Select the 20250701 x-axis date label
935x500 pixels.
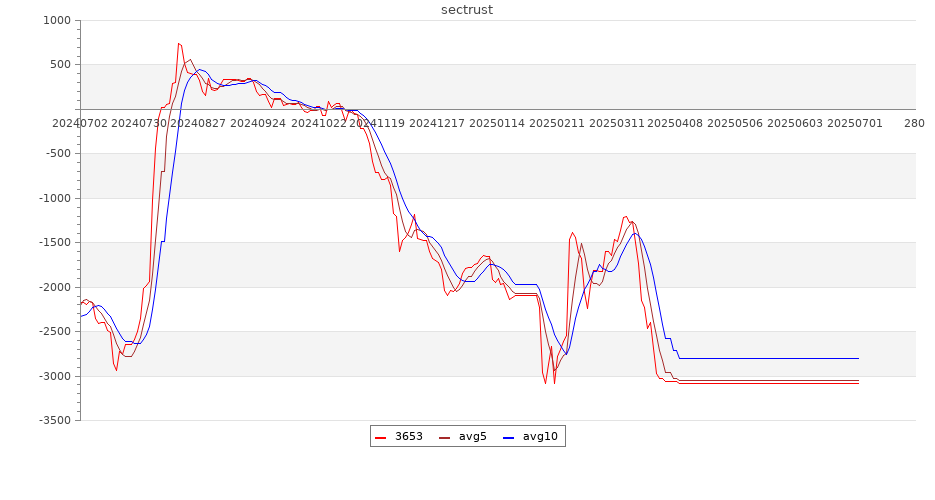[856, 123]
